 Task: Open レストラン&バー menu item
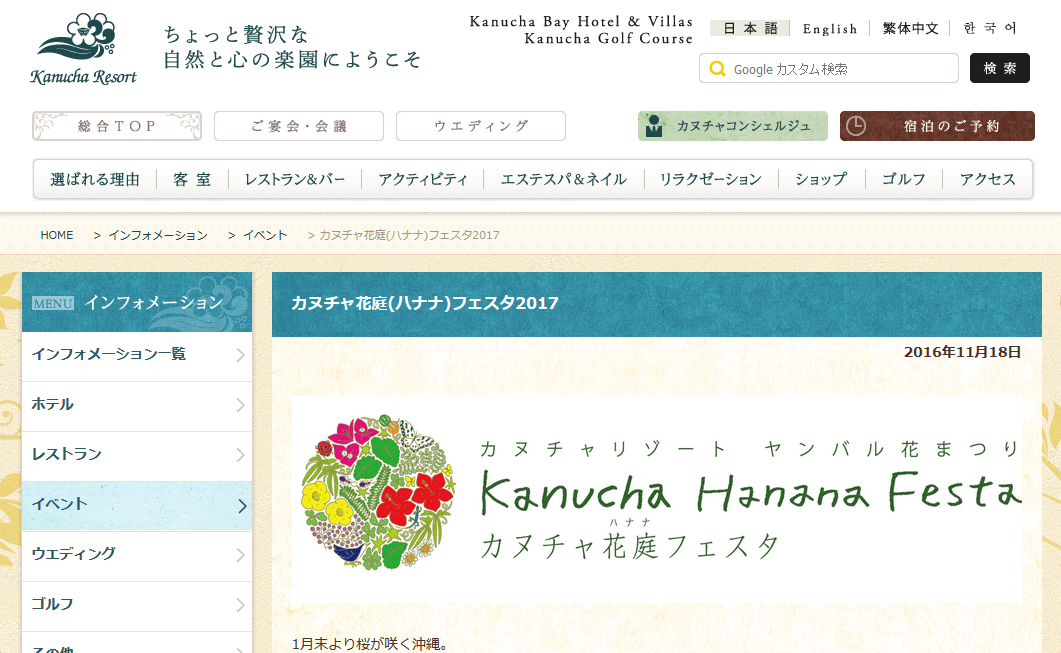pyautogui.click(x=295, y=179)
